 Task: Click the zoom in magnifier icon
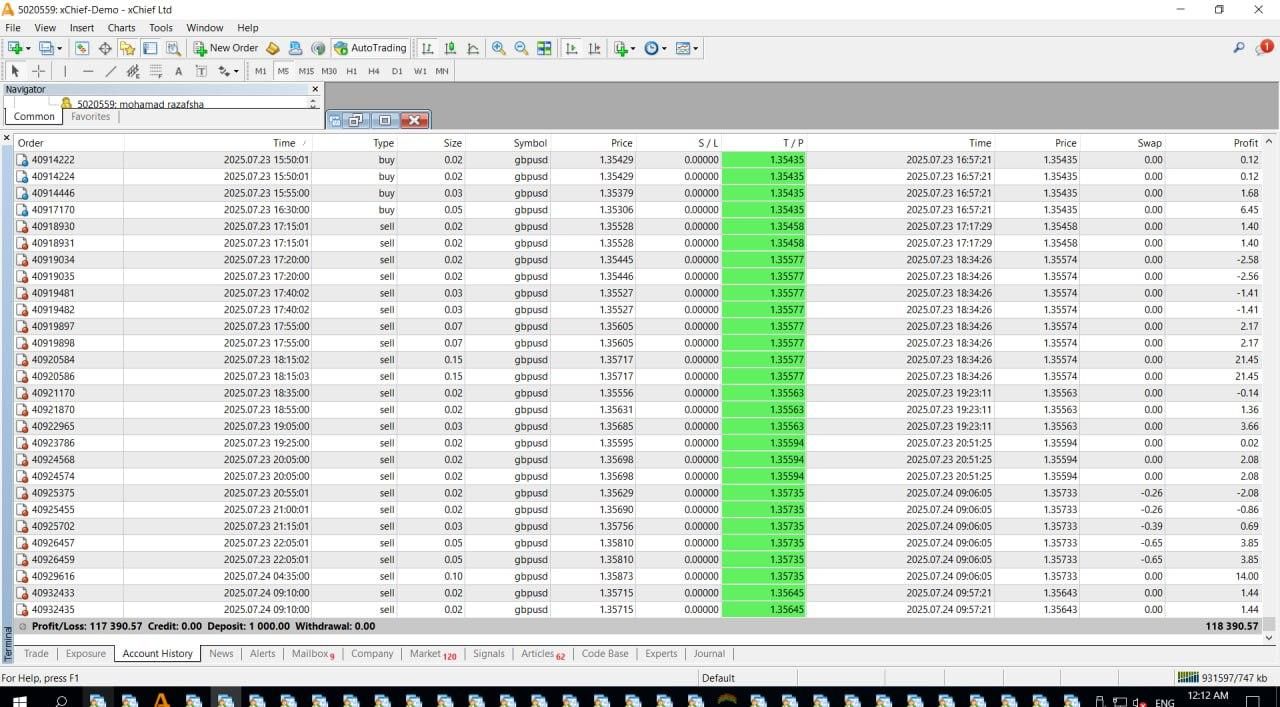tap(498, 48)
